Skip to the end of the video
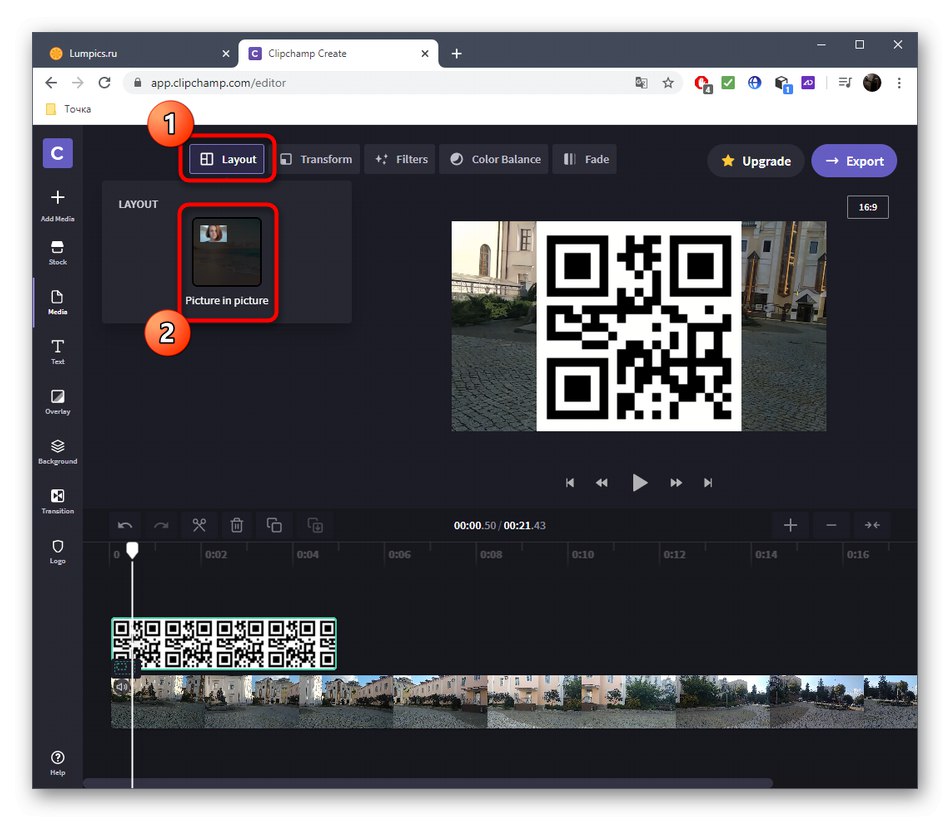This screenshot has height=821, width=950. click(708, 483)
